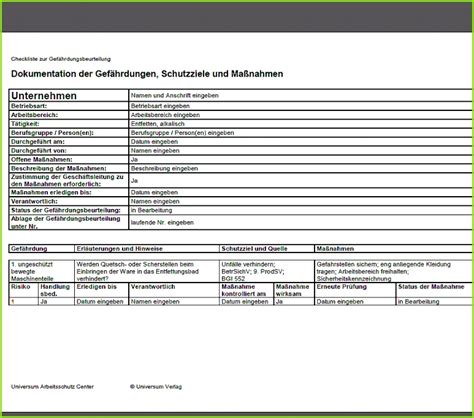Viewport: 474px width, 418px height.
Task: Click 'in Bearbeitung' under Status der Maßnahme
Action: tap(419, 302)
